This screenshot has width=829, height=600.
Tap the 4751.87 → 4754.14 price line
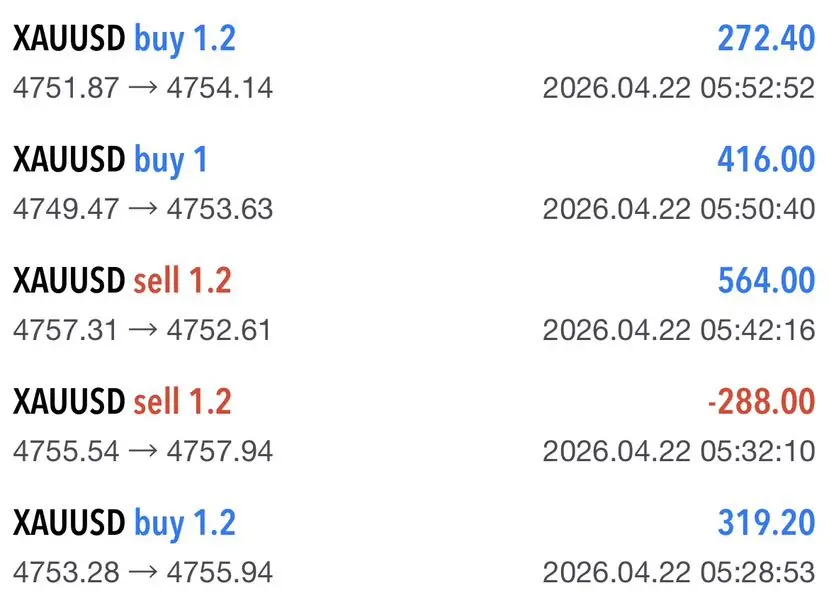coord(143,88)
